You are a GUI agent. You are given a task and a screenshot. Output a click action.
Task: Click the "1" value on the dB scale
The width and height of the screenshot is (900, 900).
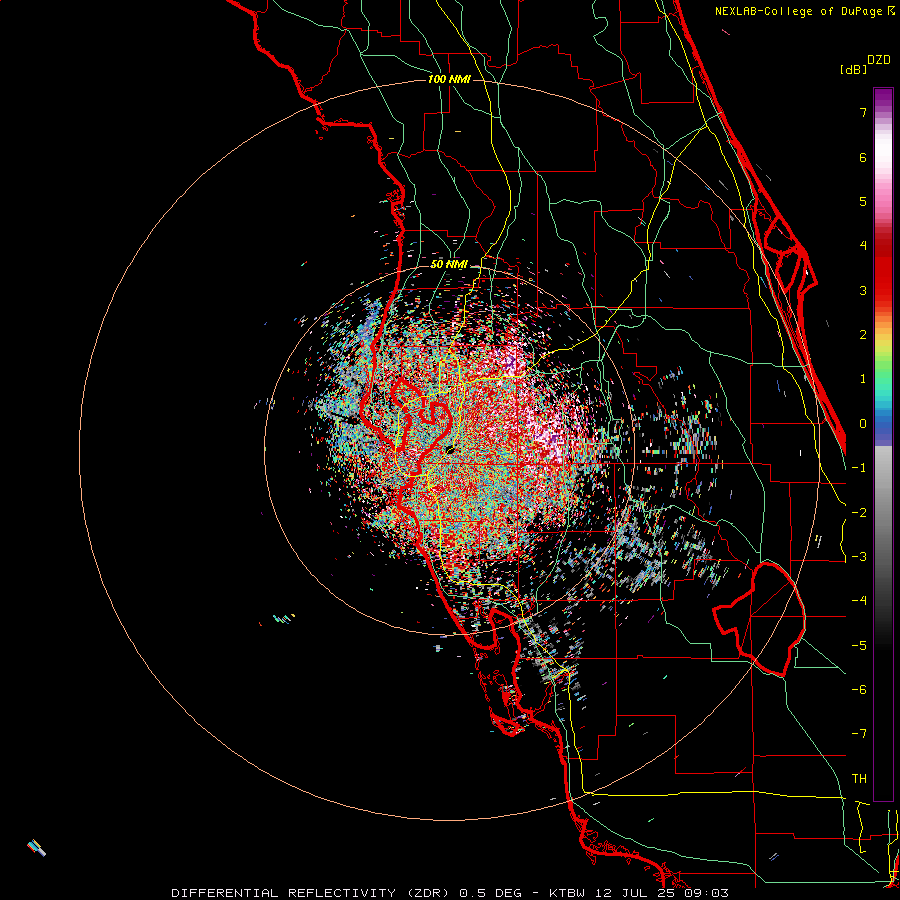[863, 379]
